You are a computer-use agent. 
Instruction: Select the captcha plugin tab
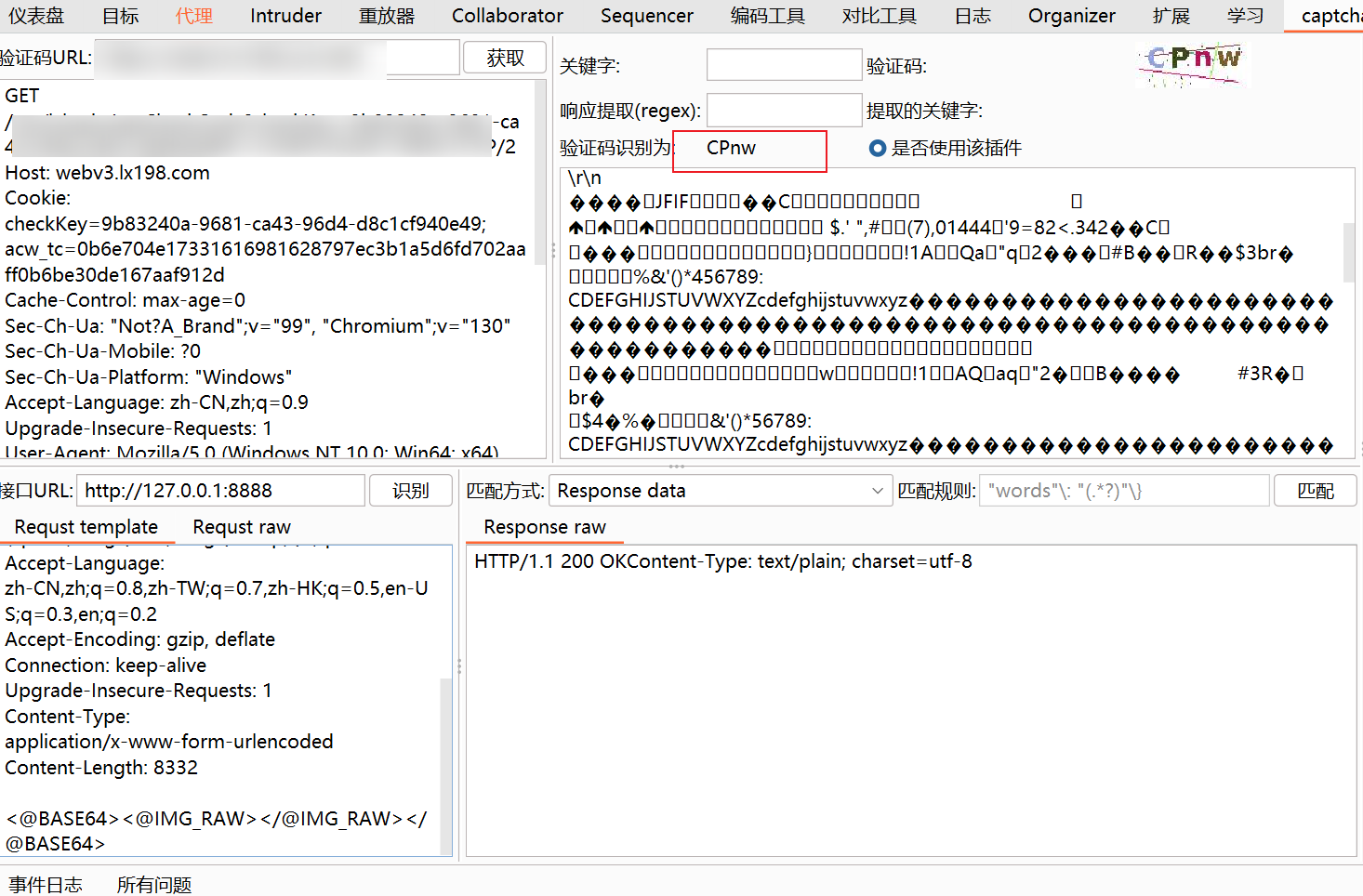point(1331,16)
